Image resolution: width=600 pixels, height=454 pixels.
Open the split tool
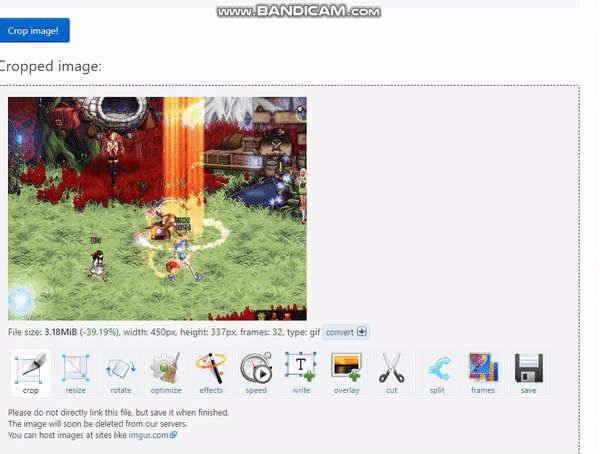point(437,372)
